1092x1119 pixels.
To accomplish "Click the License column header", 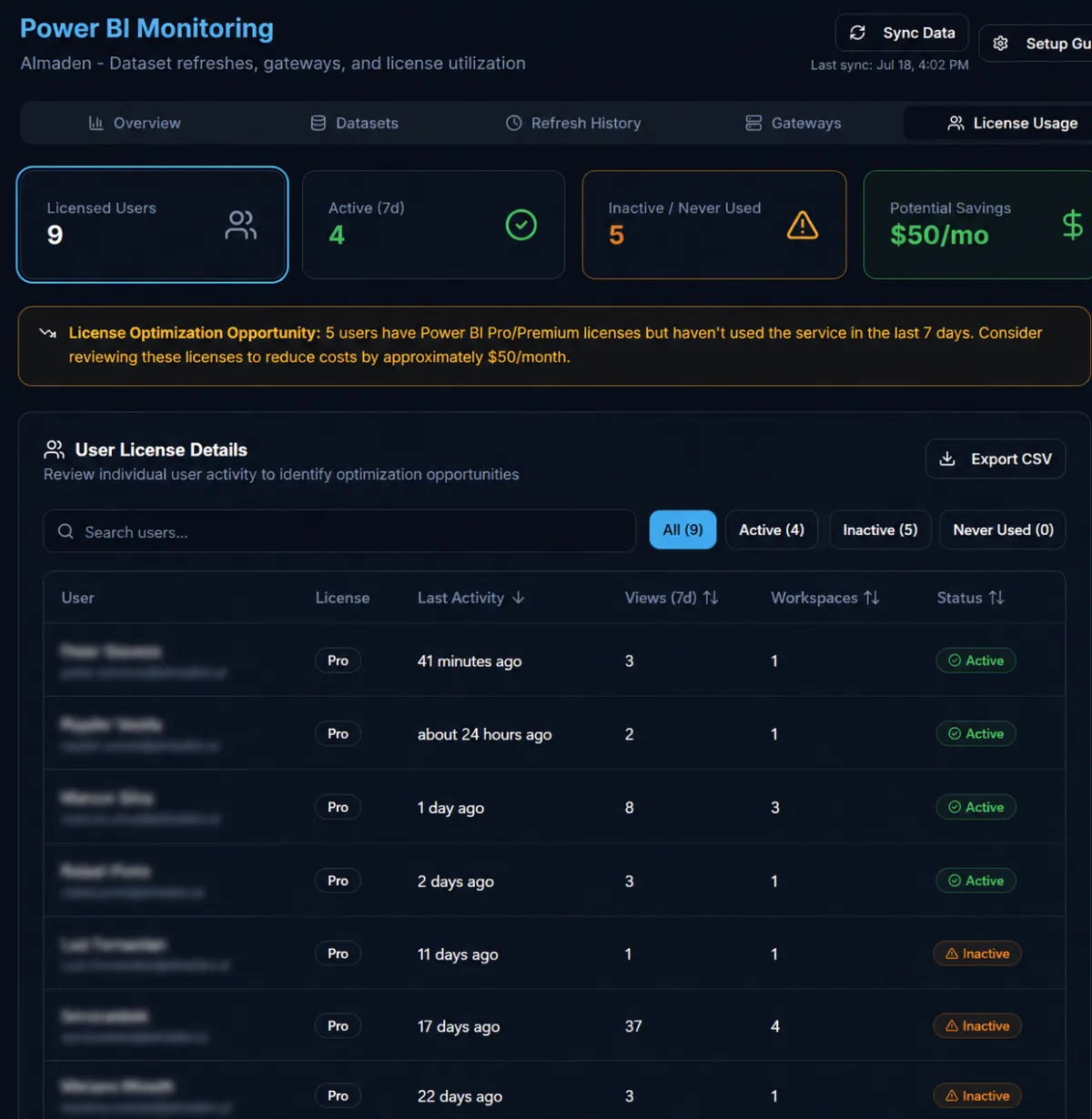I will (x=342, y=598).
